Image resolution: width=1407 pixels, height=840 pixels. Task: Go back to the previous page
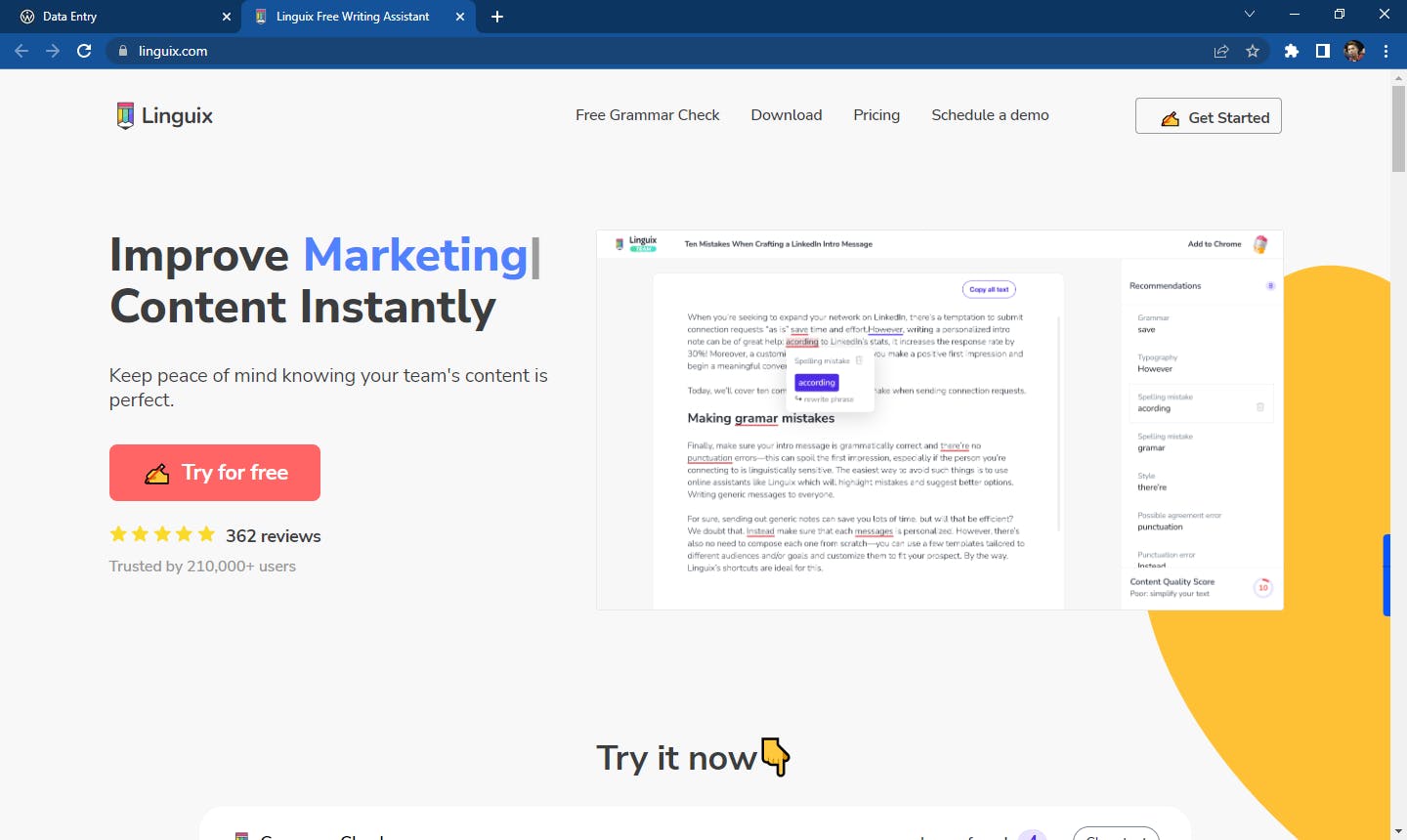(x=21, y=51)
